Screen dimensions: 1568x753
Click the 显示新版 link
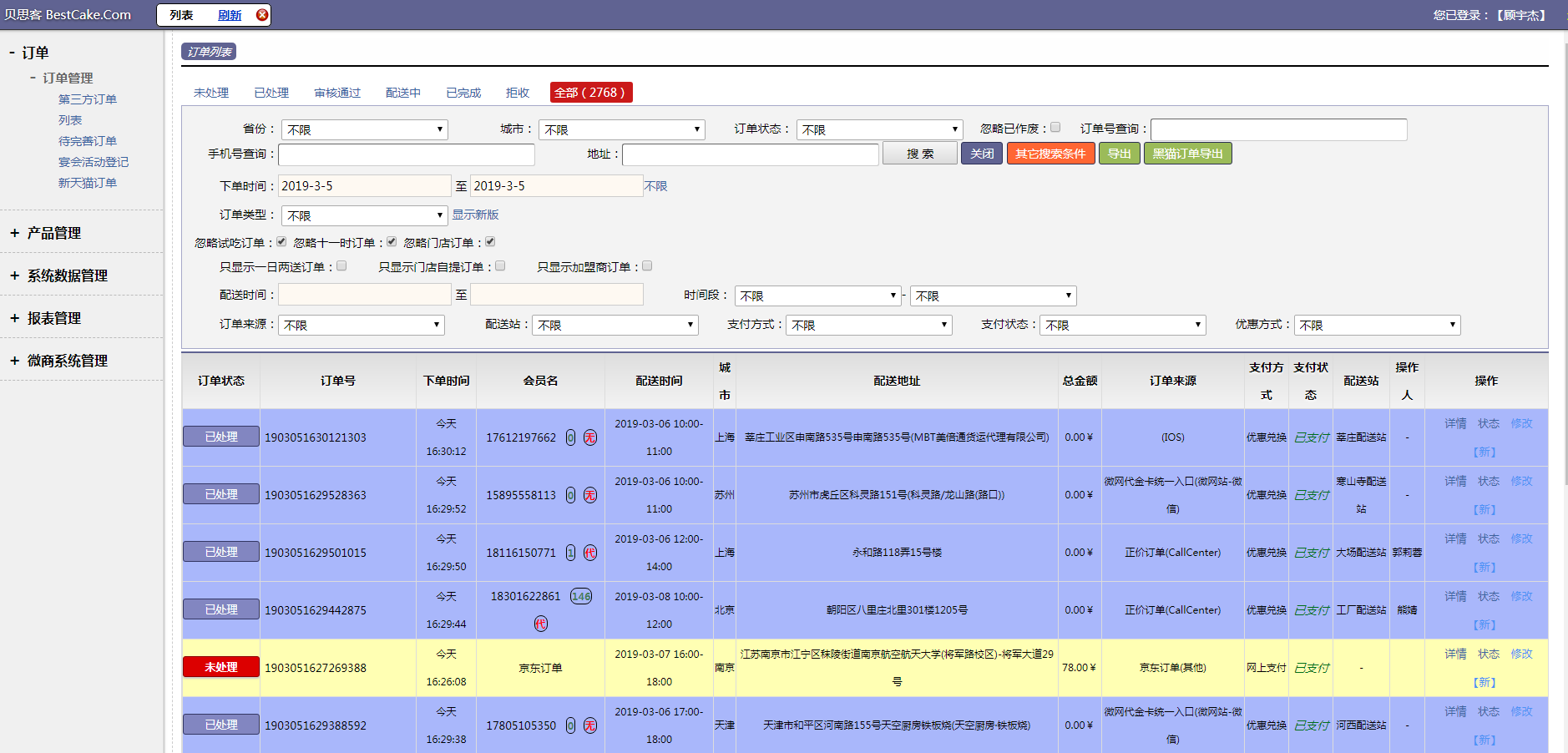(475, 215)
